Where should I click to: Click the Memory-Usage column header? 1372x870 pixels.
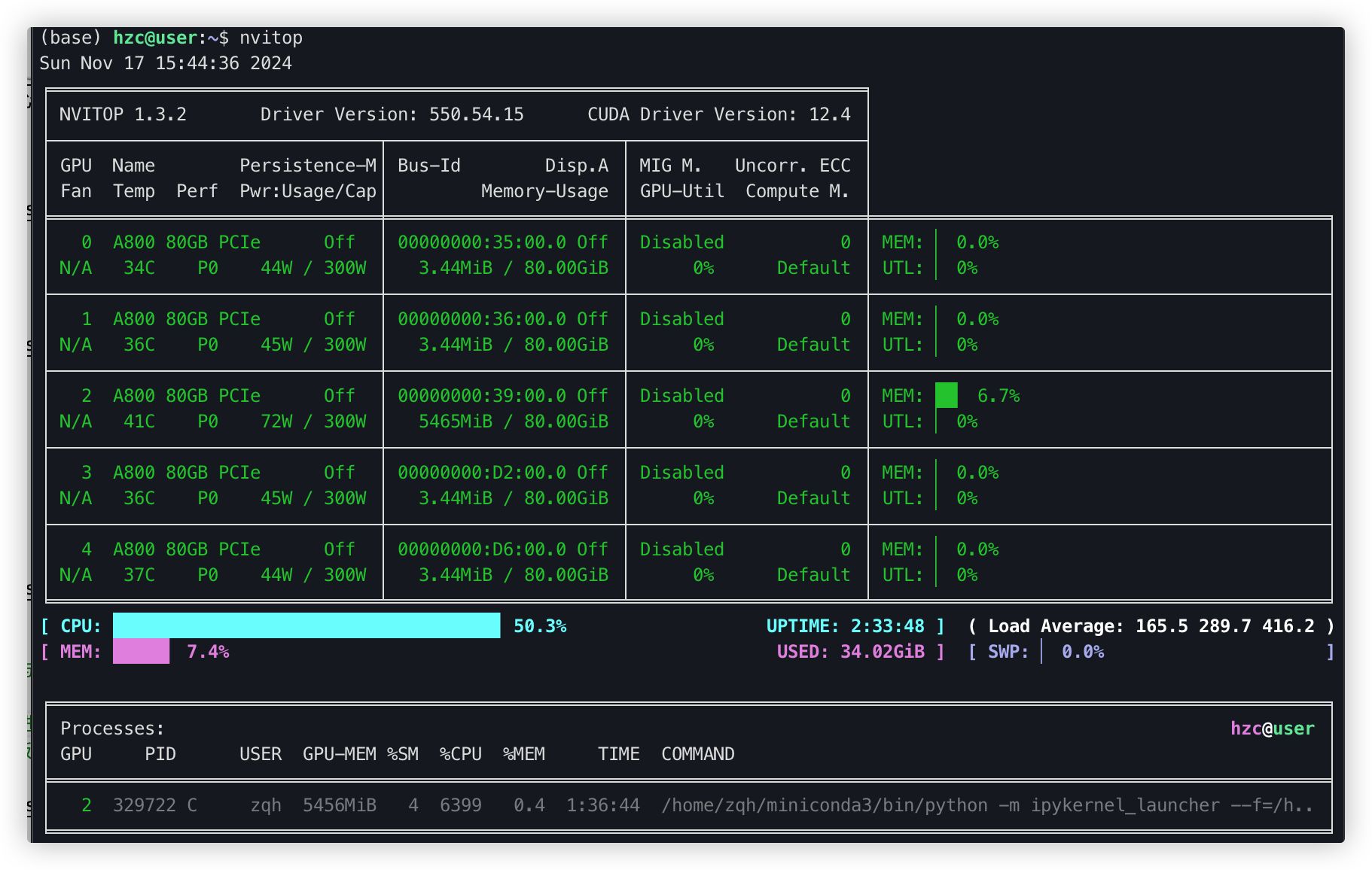544,191
